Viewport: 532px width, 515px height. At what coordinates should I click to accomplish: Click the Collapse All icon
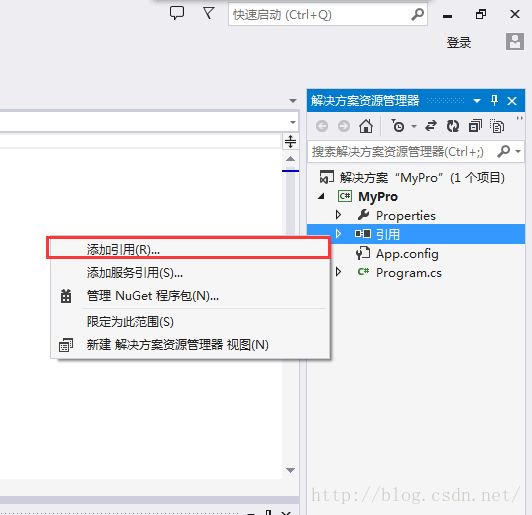[x=475, y=126]
